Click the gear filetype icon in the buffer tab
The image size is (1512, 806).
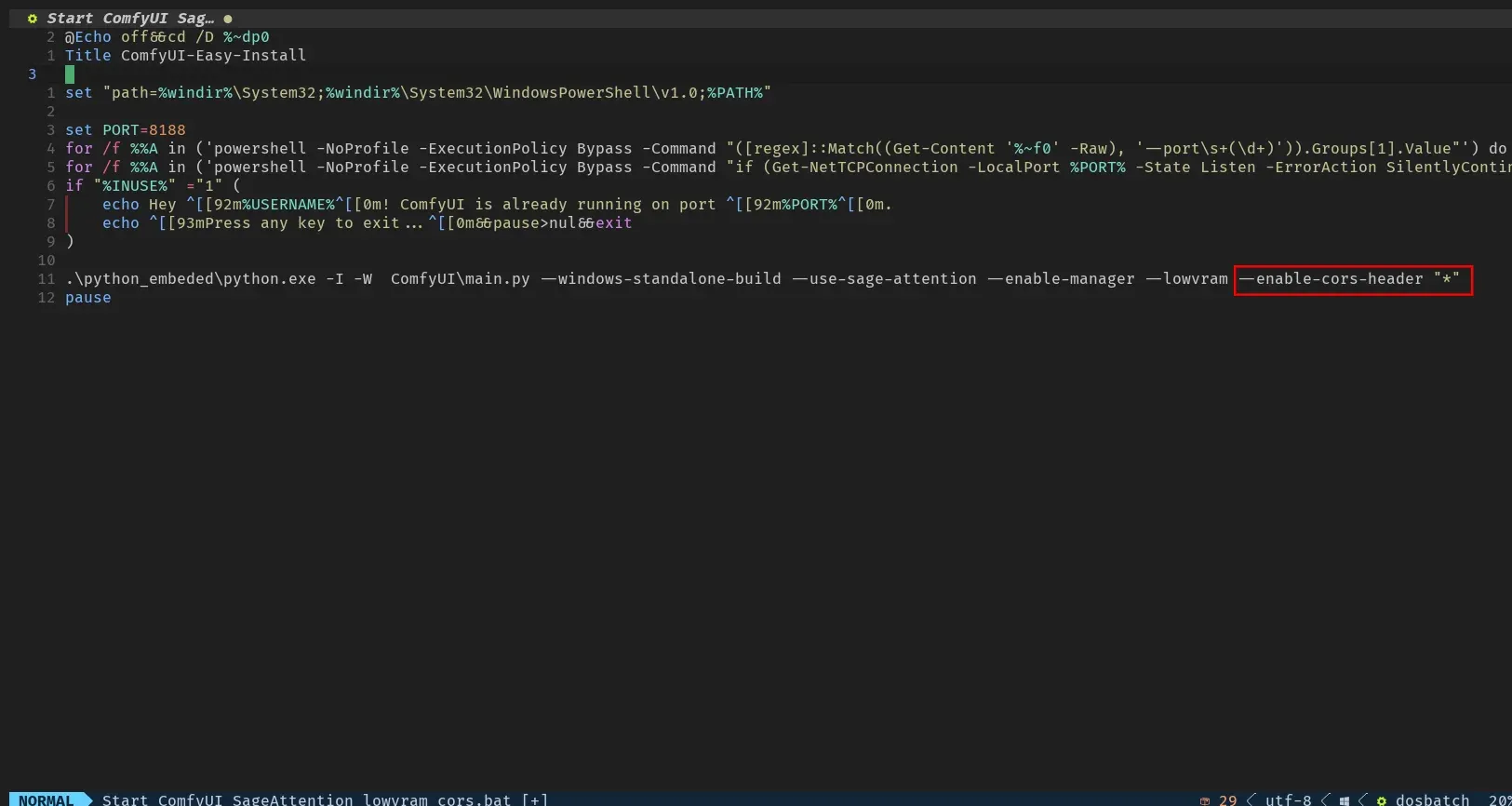tap(33, 19)
